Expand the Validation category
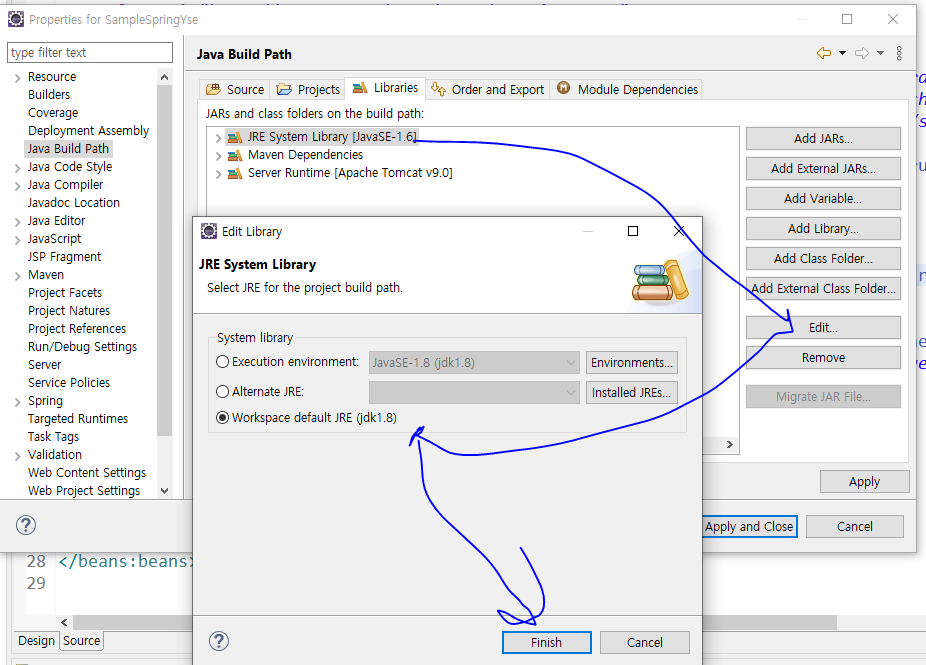This screenshot has width=926, height=665. [x=17, y=456]
